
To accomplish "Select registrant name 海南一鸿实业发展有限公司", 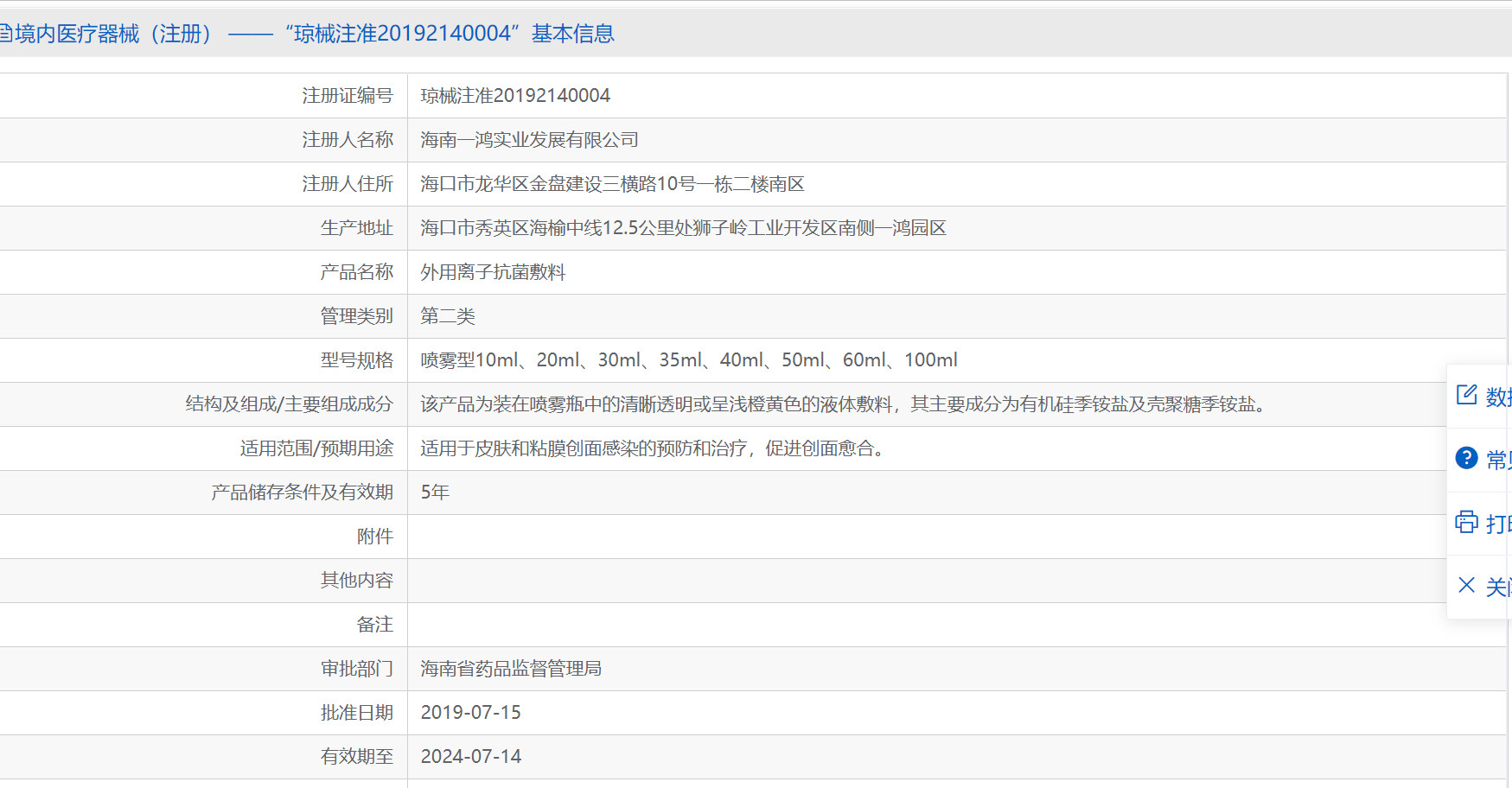I will pyautogui.click(x=529, y=140).
